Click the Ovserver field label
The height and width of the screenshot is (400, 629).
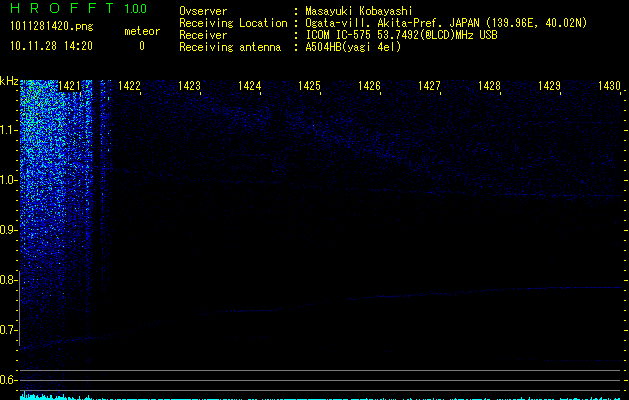coord(203,11)
